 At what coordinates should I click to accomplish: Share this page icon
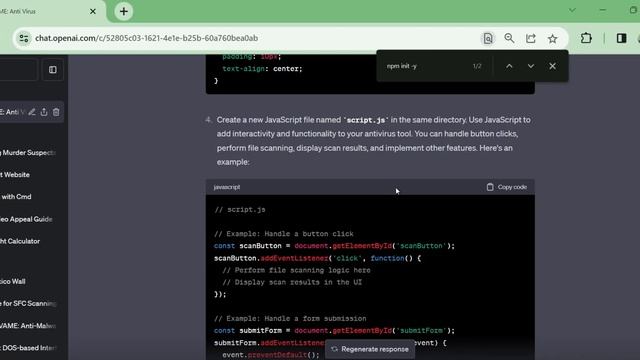[531, 38]
